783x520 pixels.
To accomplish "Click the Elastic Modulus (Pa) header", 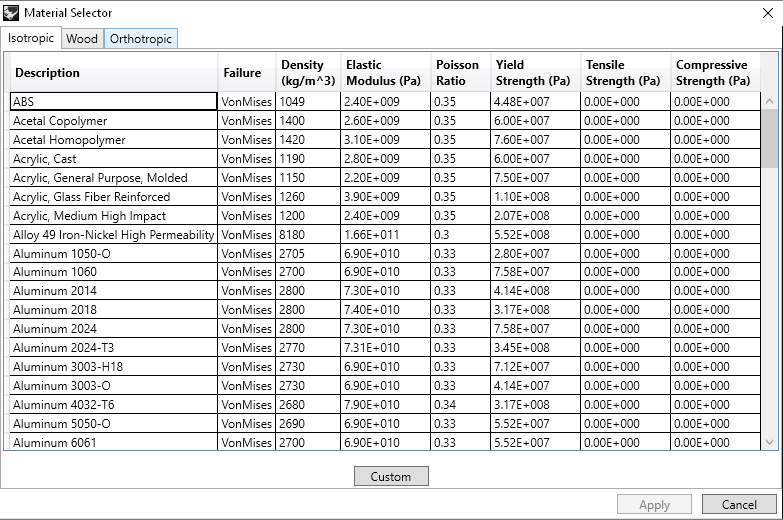I will (386, 72).
